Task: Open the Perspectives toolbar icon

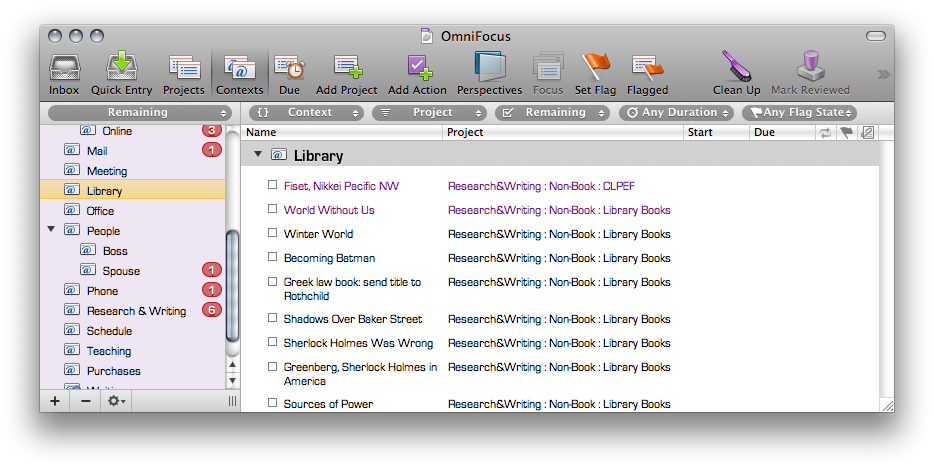Action: [x=490, y=66]
